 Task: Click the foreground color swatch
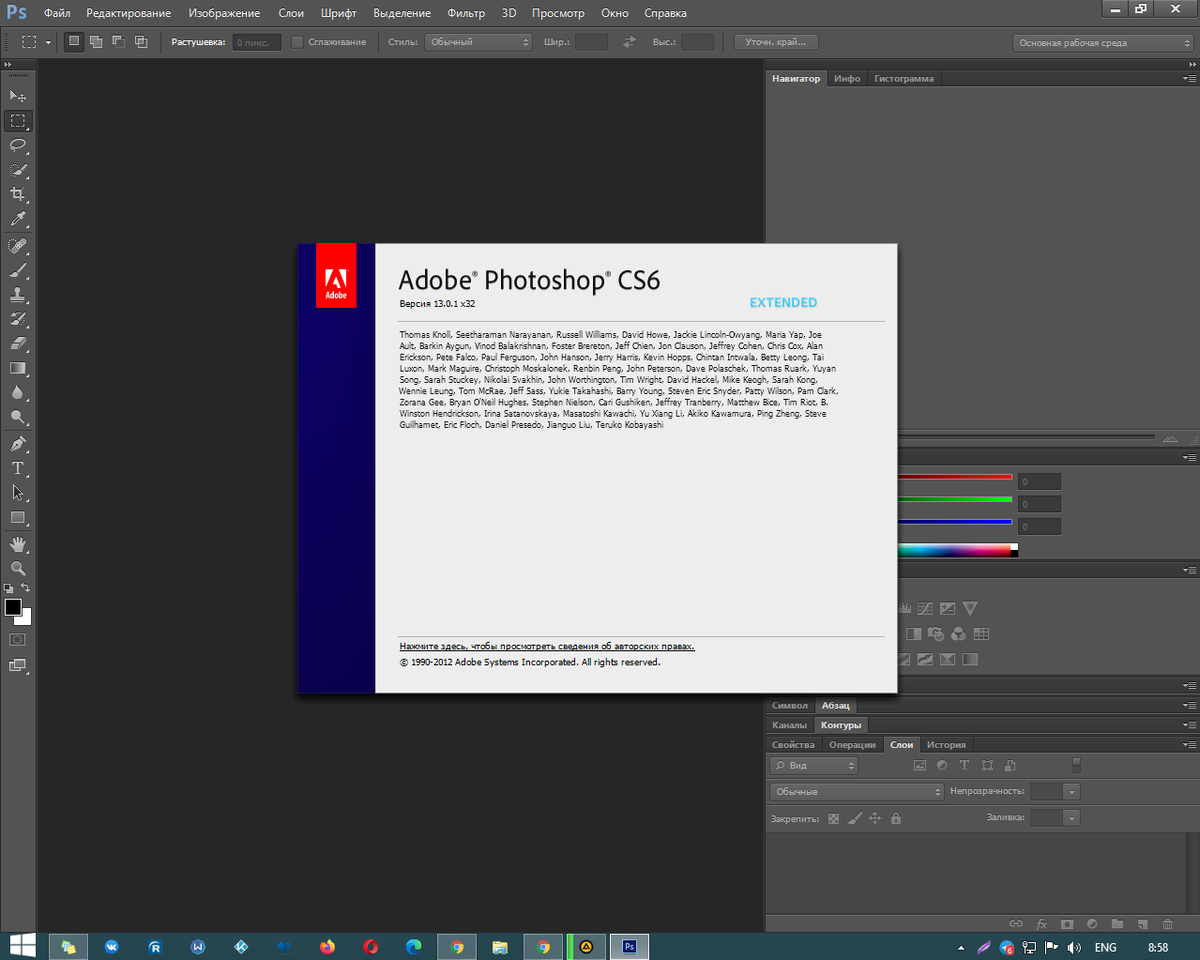[x=13, y=607]
